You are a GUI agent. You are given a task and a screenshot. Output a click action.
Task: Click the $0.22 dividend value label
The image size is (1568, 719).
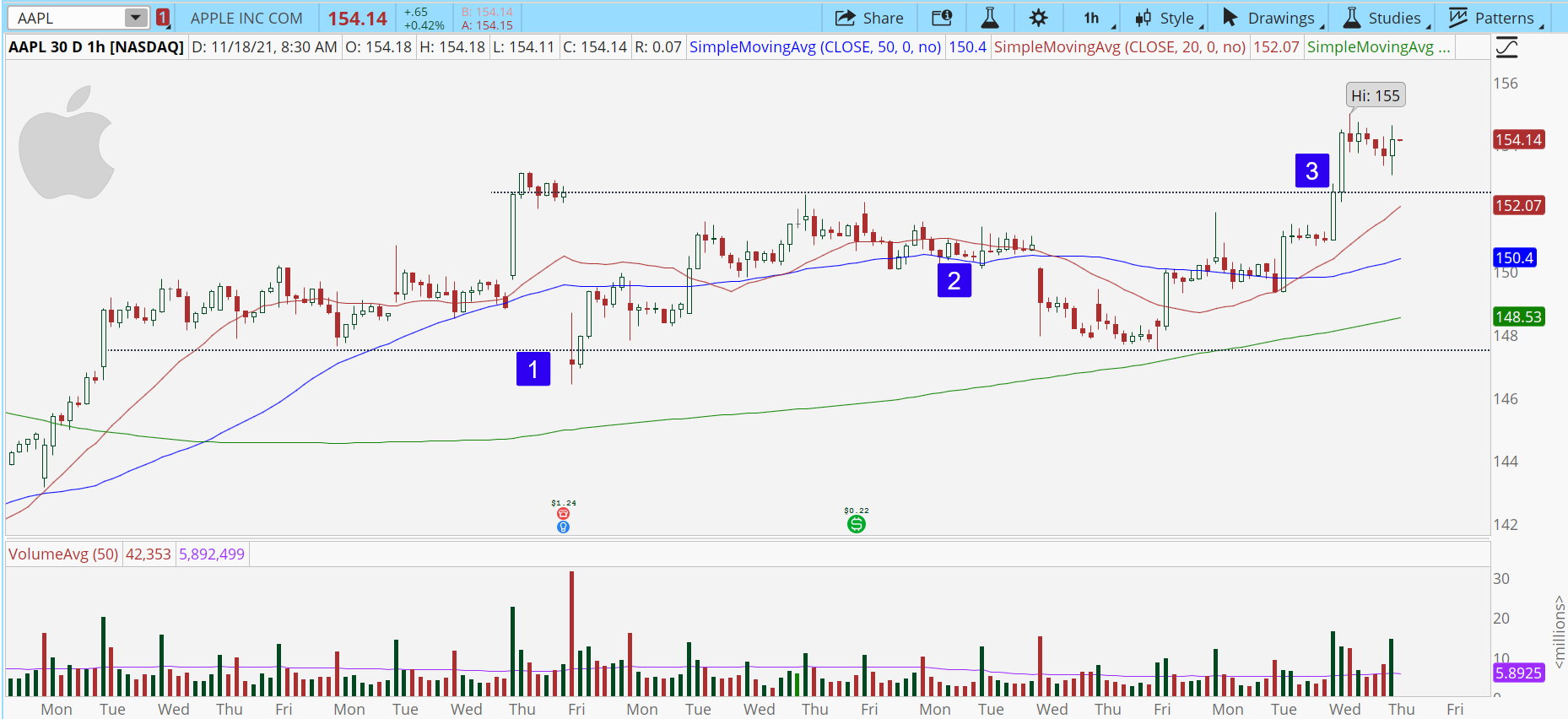[x=857, y=511]
